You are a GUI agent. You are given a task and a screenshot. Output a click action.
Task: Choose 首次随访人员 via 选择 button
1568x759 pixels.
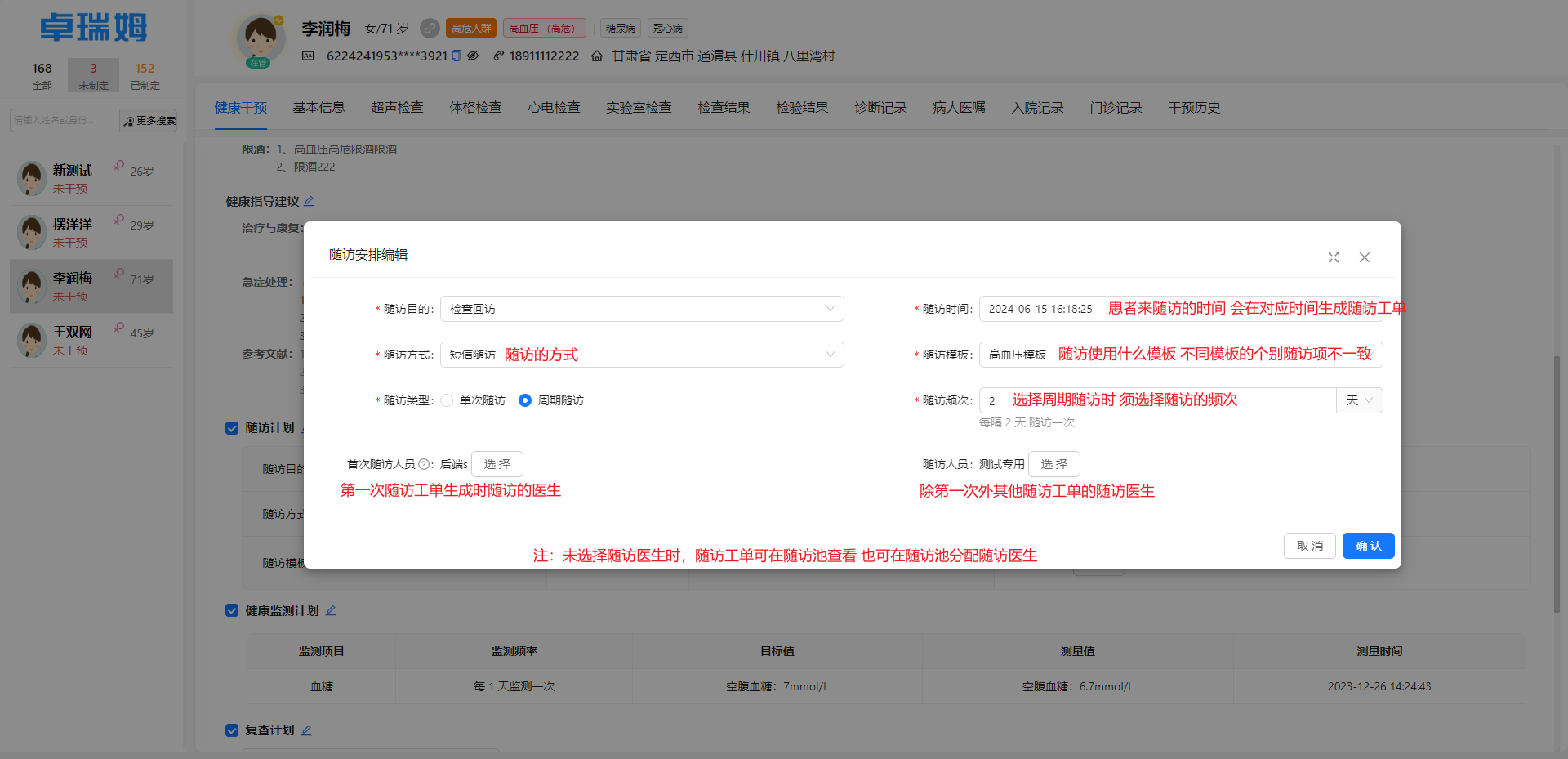[x=497, y=464]
